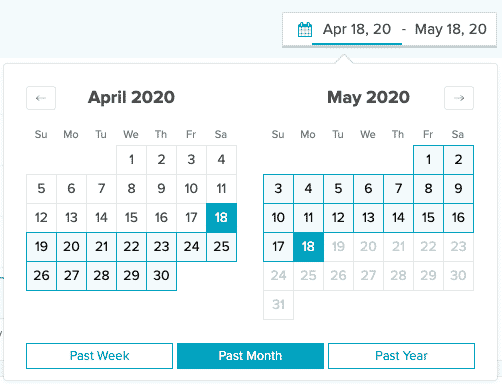Screen dimensions: 502x384
Task: Select the Past Month preset
Action: pyautogui.click(x=250, y=356)
